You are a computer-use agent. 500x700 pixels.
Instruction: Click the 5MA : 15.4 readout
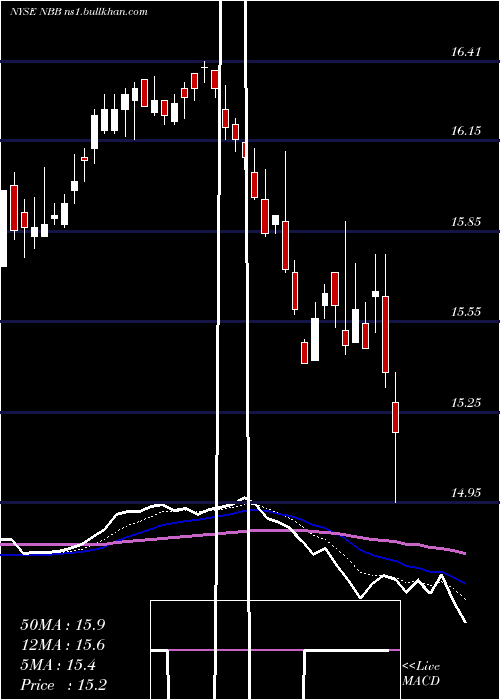tap(58, 666)
